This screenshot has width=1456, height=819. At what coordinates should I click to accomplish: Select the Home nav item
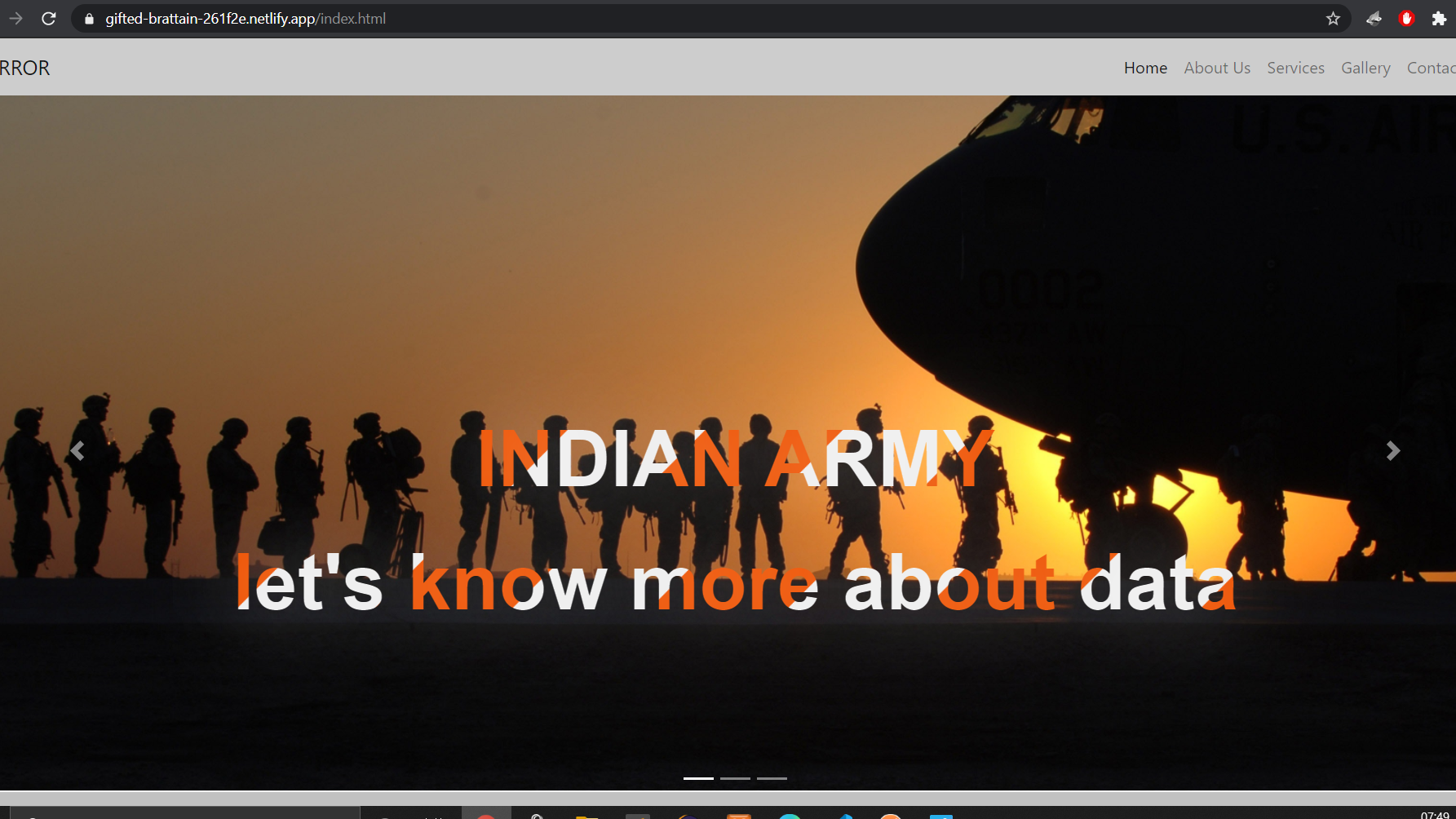1145,68
